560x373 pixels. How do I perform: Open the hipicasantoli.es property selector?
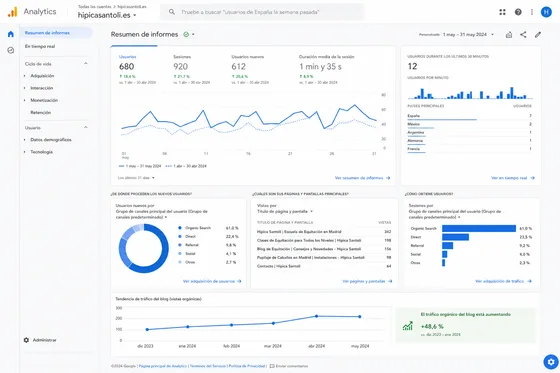(107, 15)
